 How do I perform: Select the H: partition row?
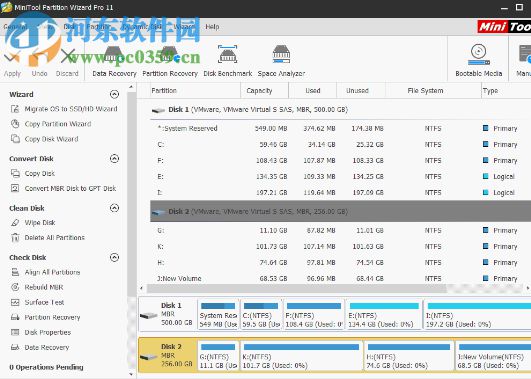pyautogui.click(x=340, y=262)
